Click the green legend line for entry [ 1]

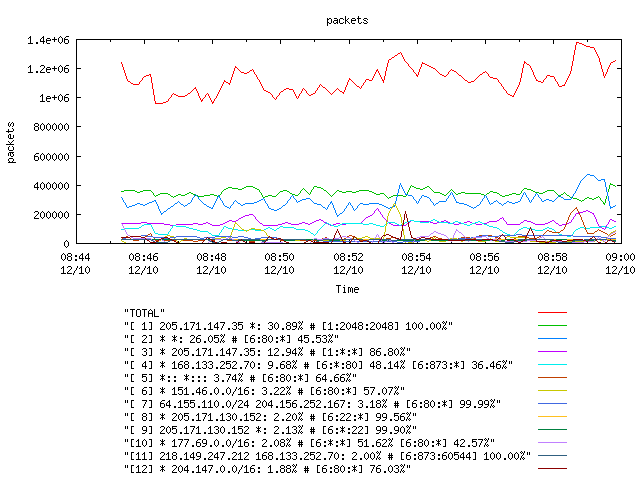pos(552,326)
